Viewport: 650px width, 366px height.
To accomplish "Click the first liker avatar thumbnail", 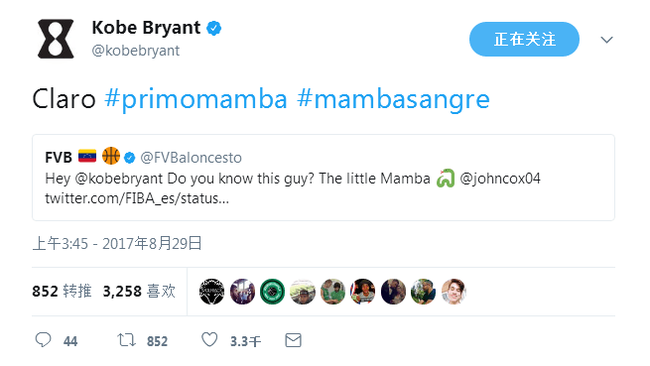I will pyautogui.click(x=212, y=292).
